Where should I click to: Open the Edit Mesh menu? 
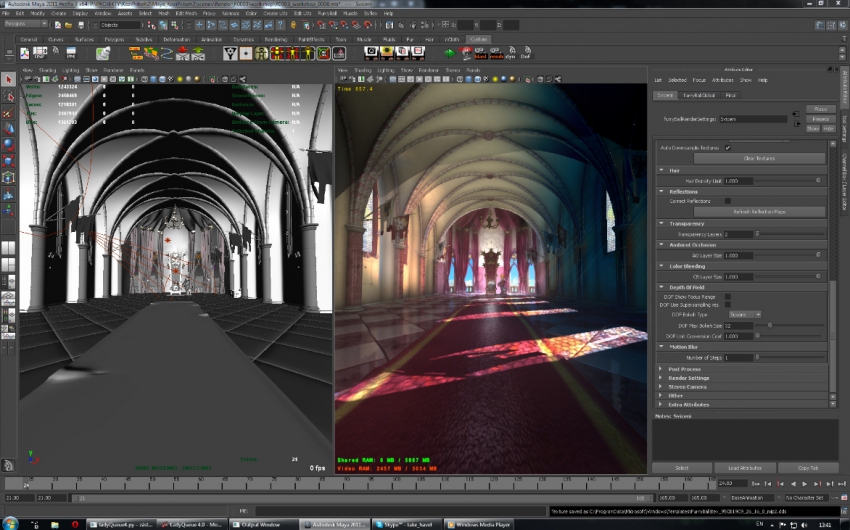[186, 13]
